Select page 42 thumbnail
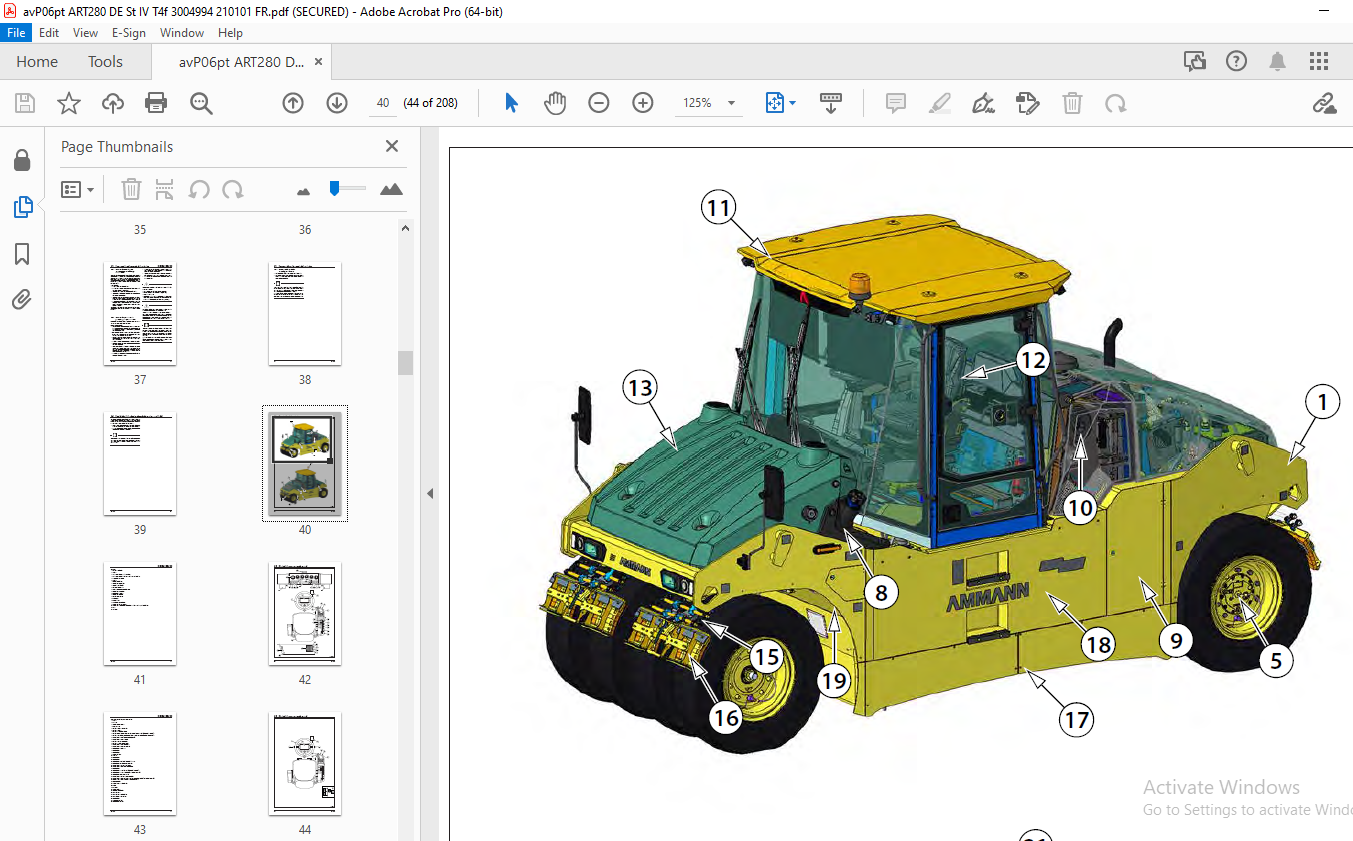The width and height of the screenshot is (1353, 841). coord(305,614)
